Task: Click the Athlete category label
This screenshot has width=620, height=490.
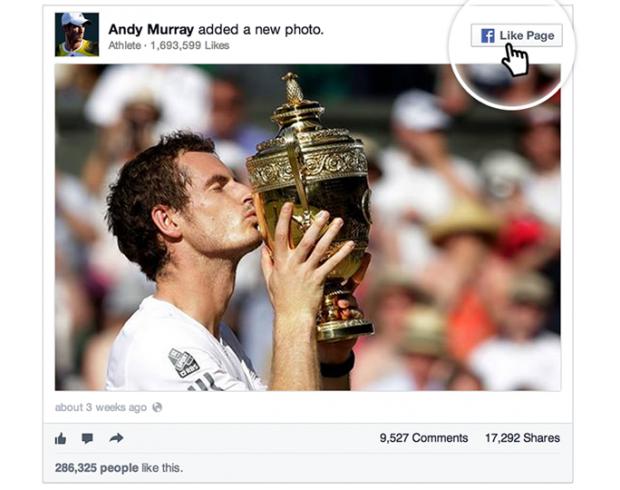Action: click(125, 45)
